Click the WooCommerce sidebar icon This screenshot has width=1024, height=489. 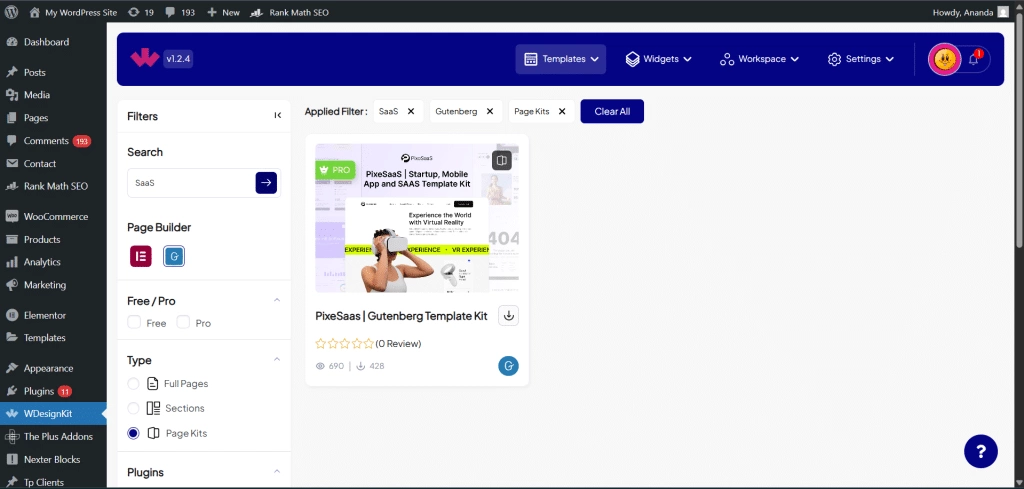click(x=12, y=216)
